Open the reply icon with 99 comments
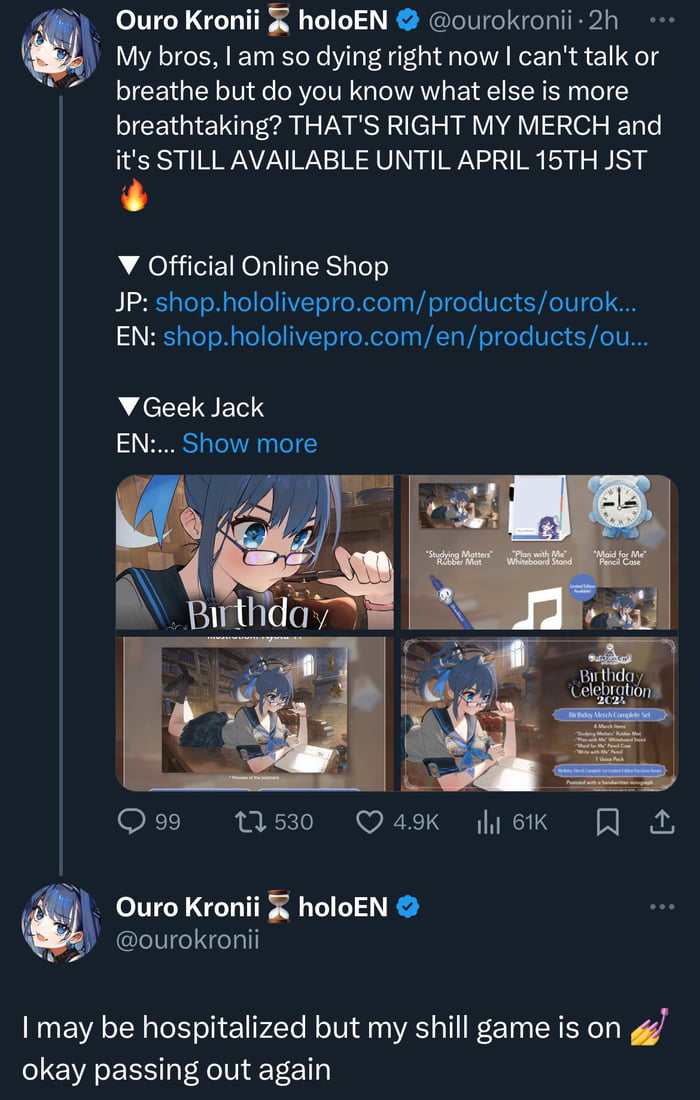The image size is (700, 1100). [133, 821]
